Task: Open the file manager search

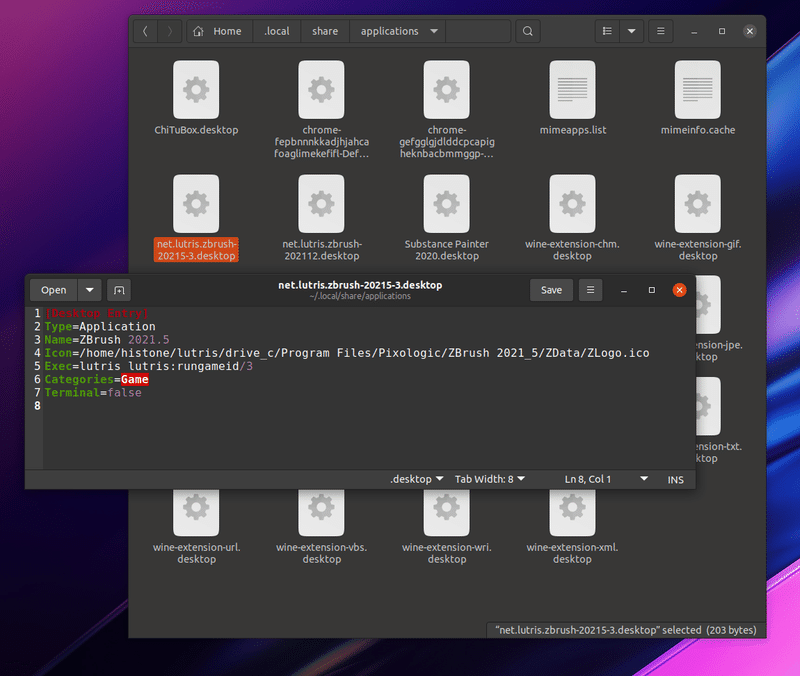Action: pos(528,31)
